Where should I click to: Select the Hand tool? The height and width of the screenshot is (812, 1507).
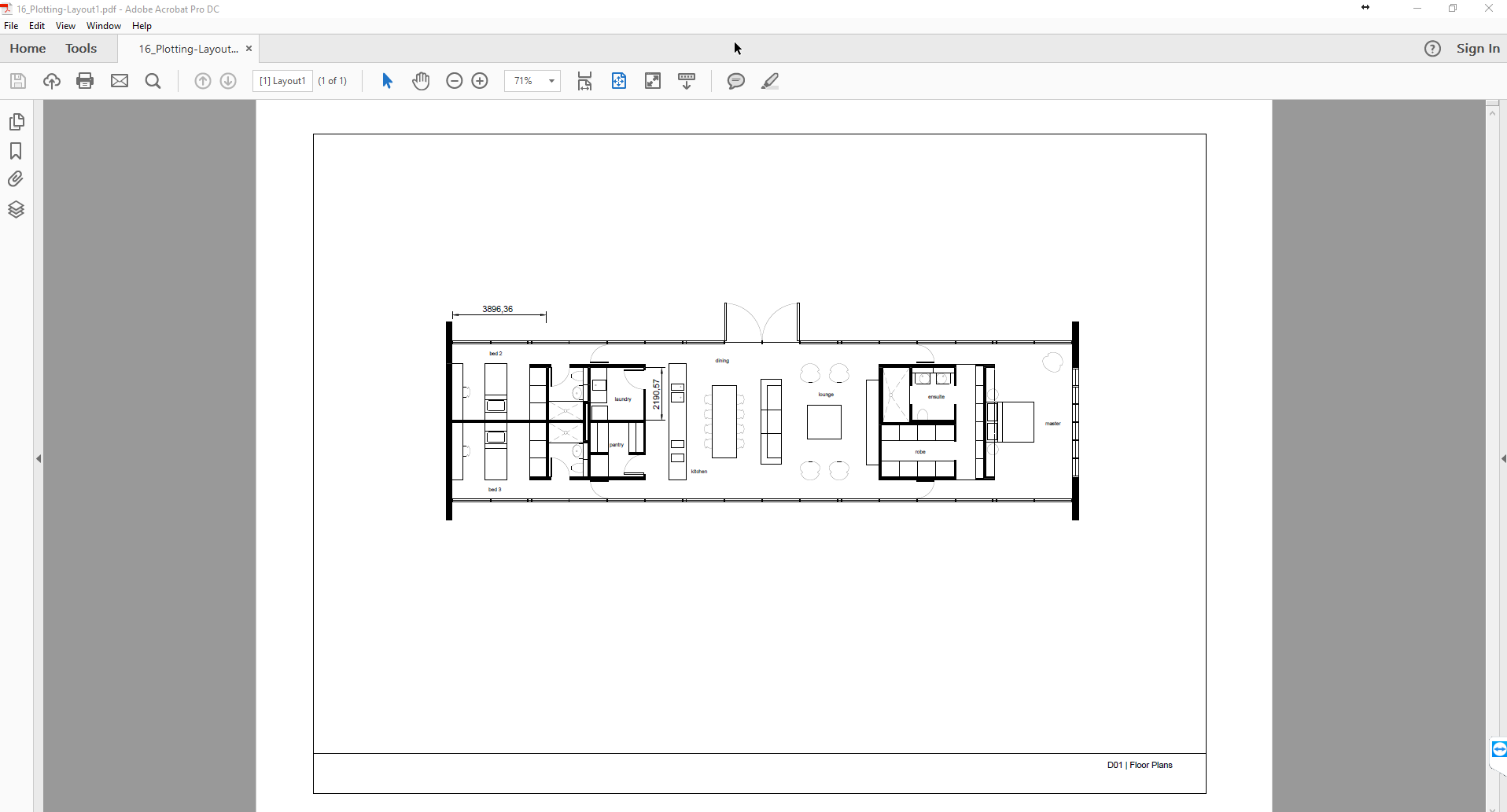(x=422, y=81)
